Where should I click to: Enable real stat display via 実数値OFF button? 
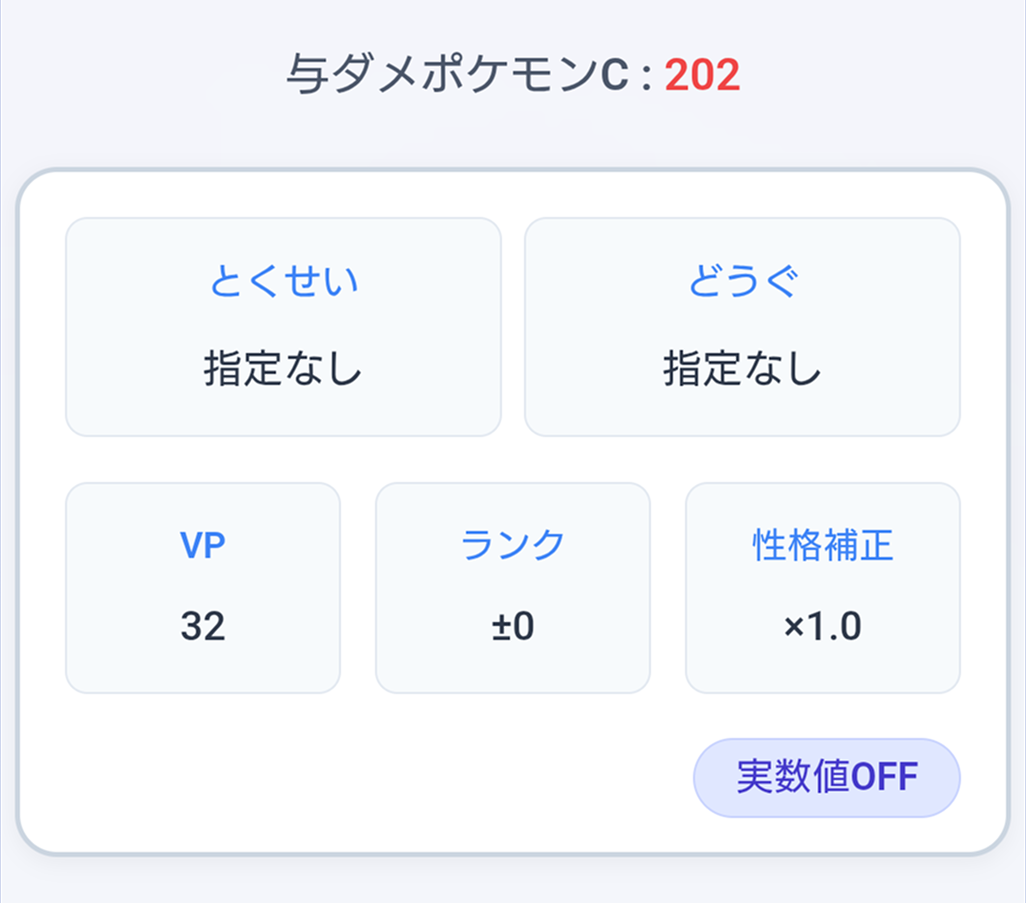(826, 777)
